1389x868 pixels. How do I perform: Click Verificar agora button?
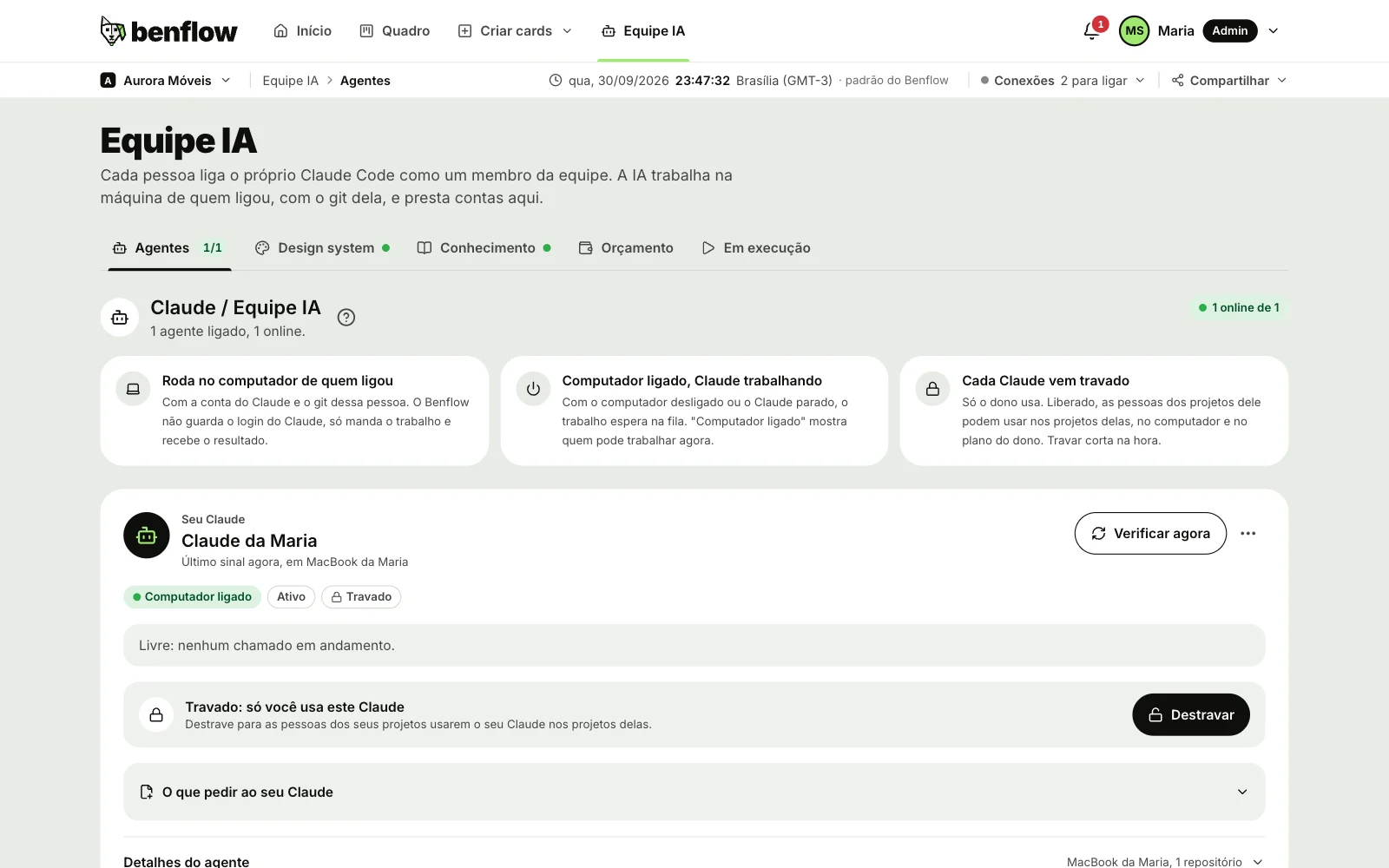coord(1150,534)
